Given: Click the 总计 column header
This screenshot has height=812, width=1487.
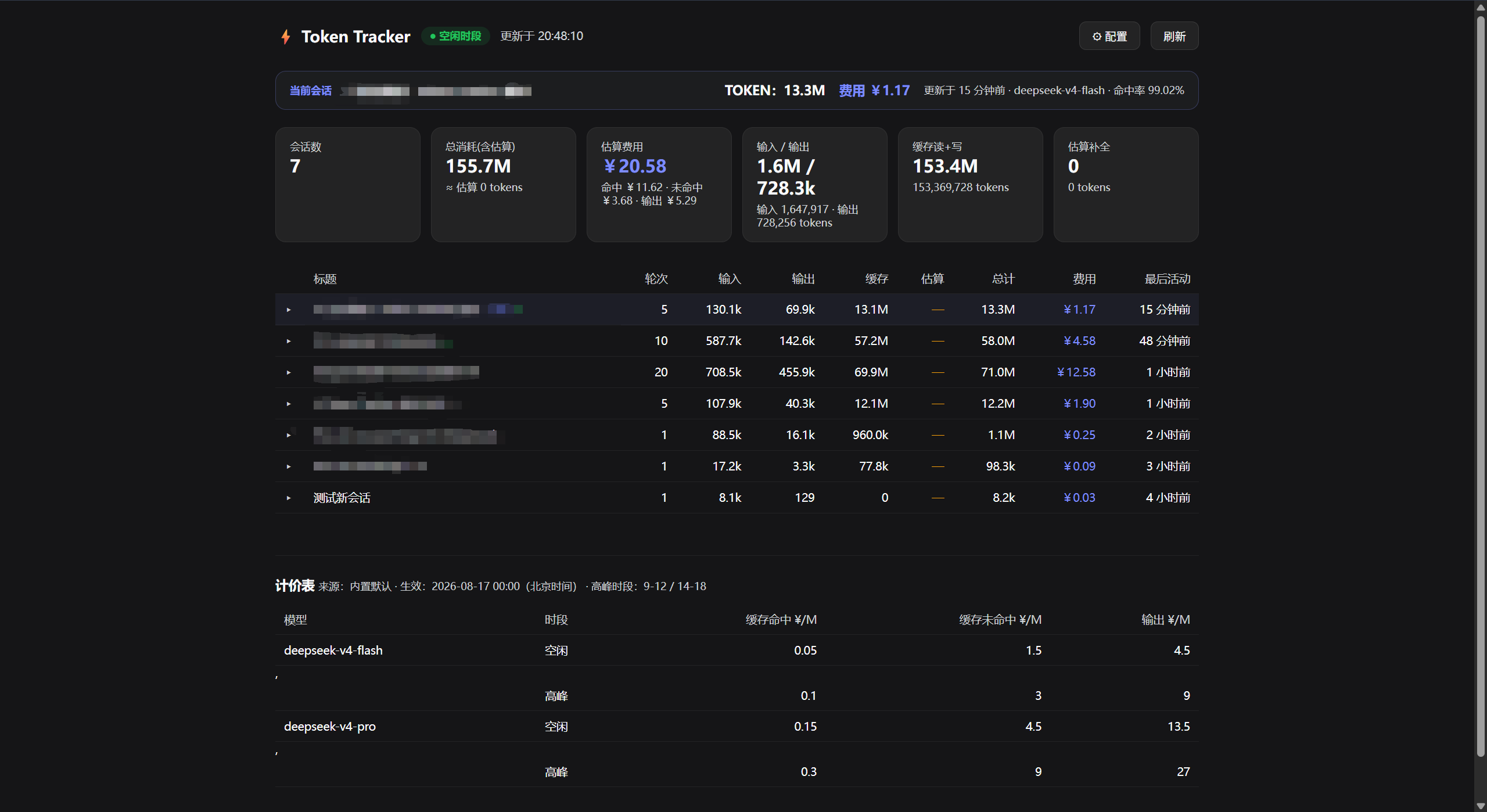Looking at the screenshot, I should (x=1003, y=279).
